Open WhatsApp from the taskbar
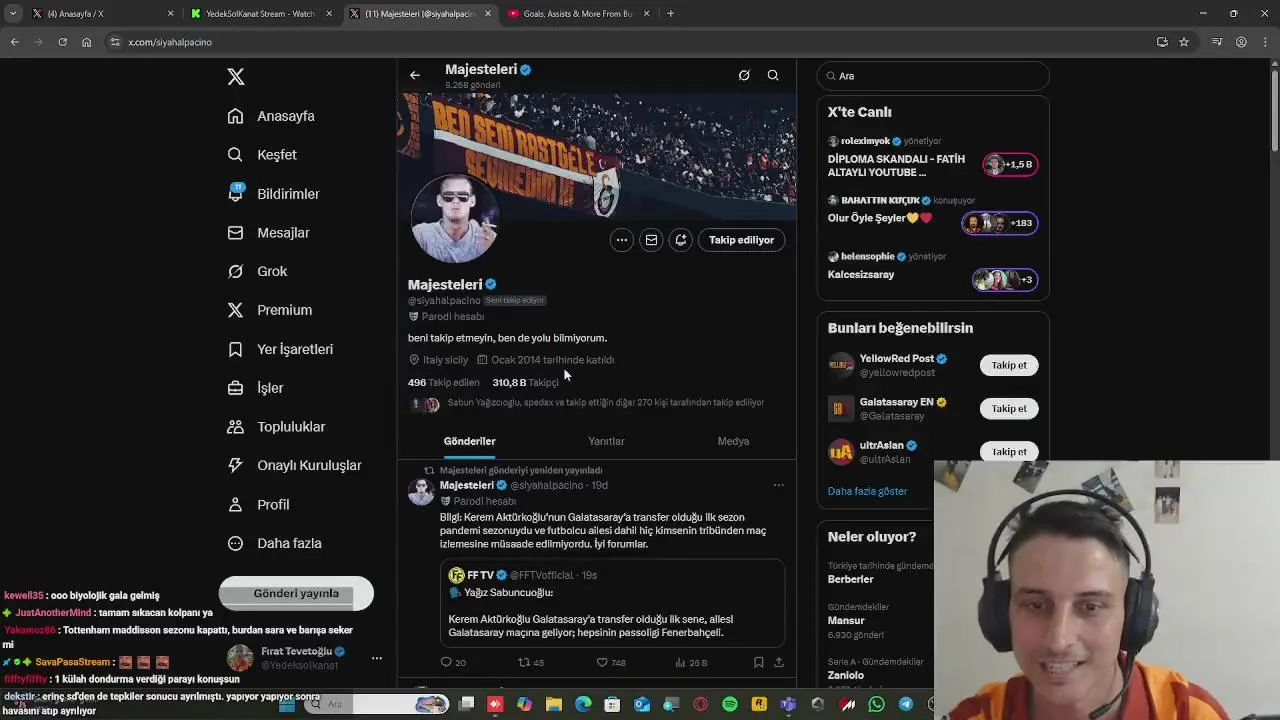The image size is (1280, 720). click(877, 704)
